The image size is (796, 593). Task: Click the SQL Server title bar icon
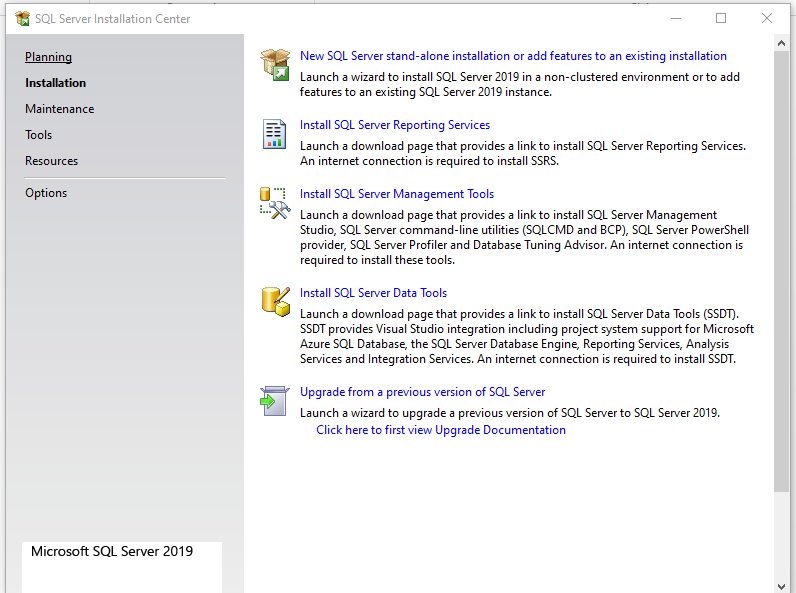(x=22, y=18)
